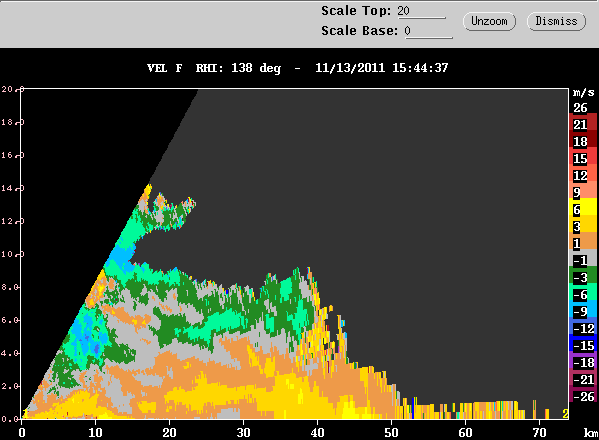Select the 12 m/s orange-red legend swatch

[583, 172]
